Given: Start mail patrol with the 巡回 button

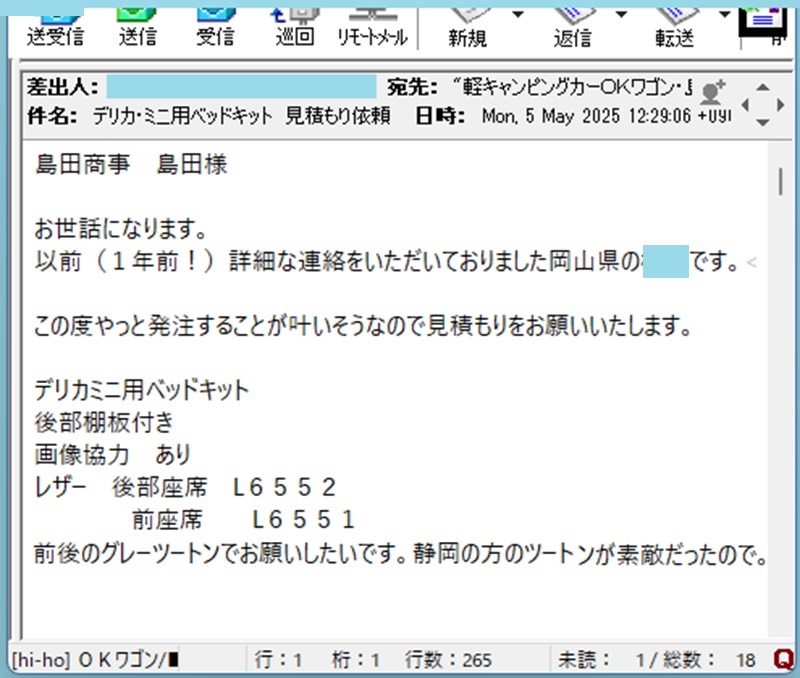Looking at the screenshot, I should [294, 25].
